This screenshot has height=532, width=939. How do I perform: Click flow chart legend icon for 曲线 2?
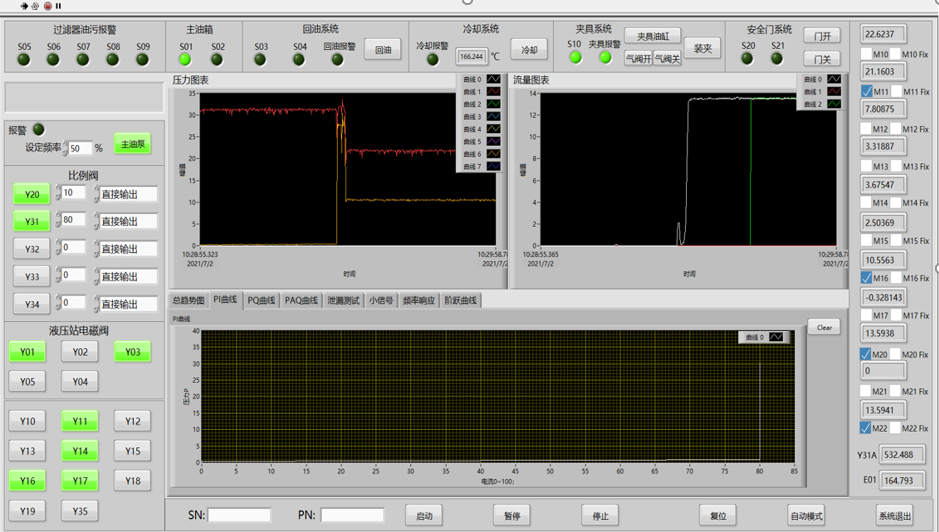(x=834, y=104)
